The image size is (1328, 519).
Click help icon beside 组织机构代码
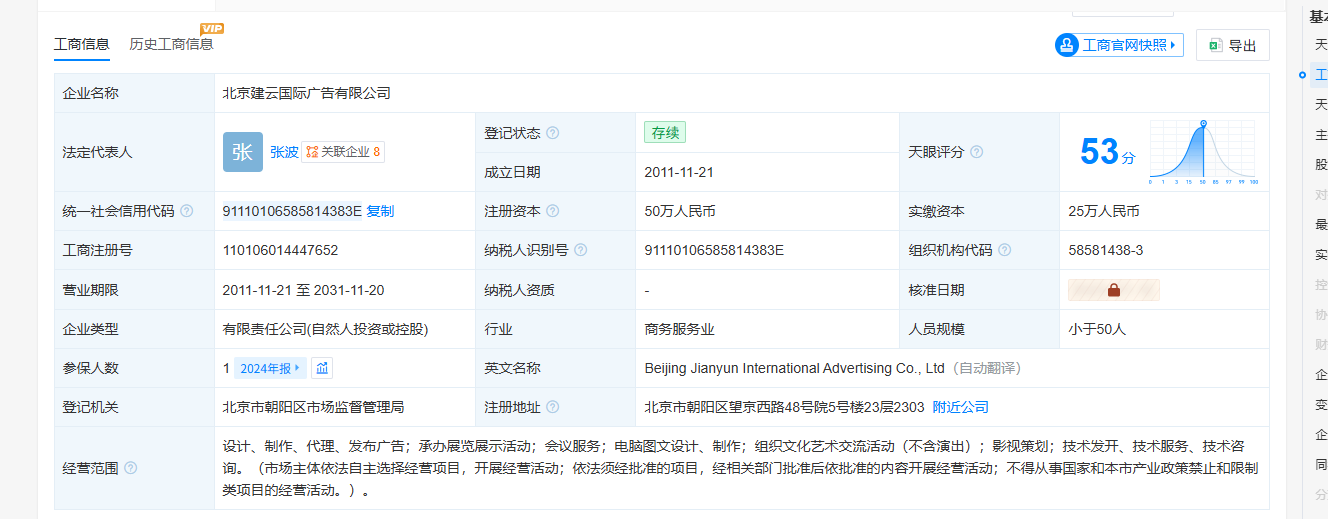click(x=1005, y=250)
